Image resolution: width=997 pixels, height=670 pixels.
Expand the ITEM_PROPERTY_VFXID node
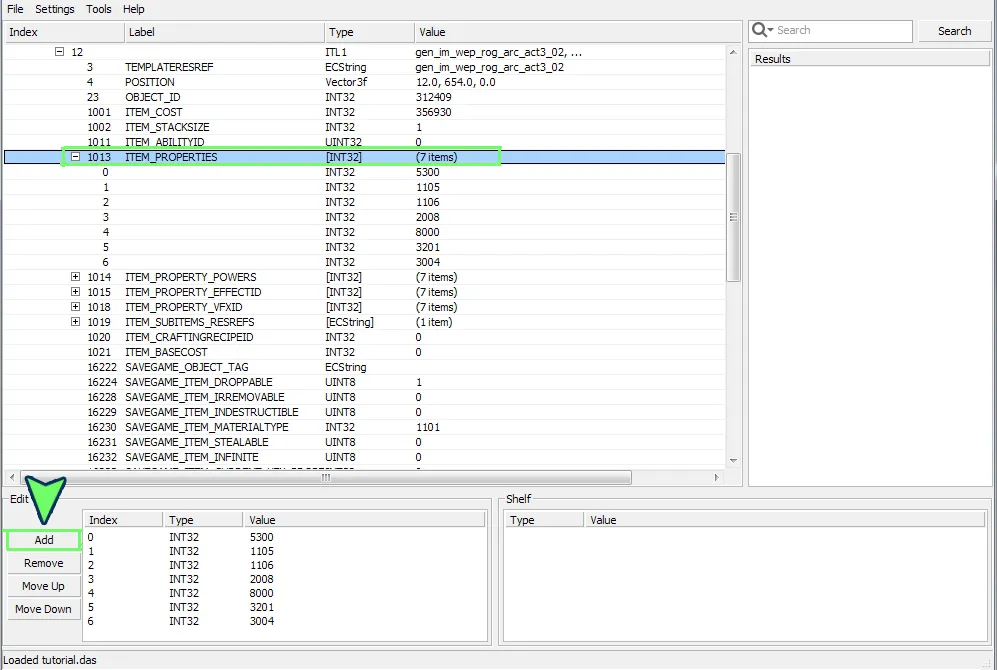[75, 307]
